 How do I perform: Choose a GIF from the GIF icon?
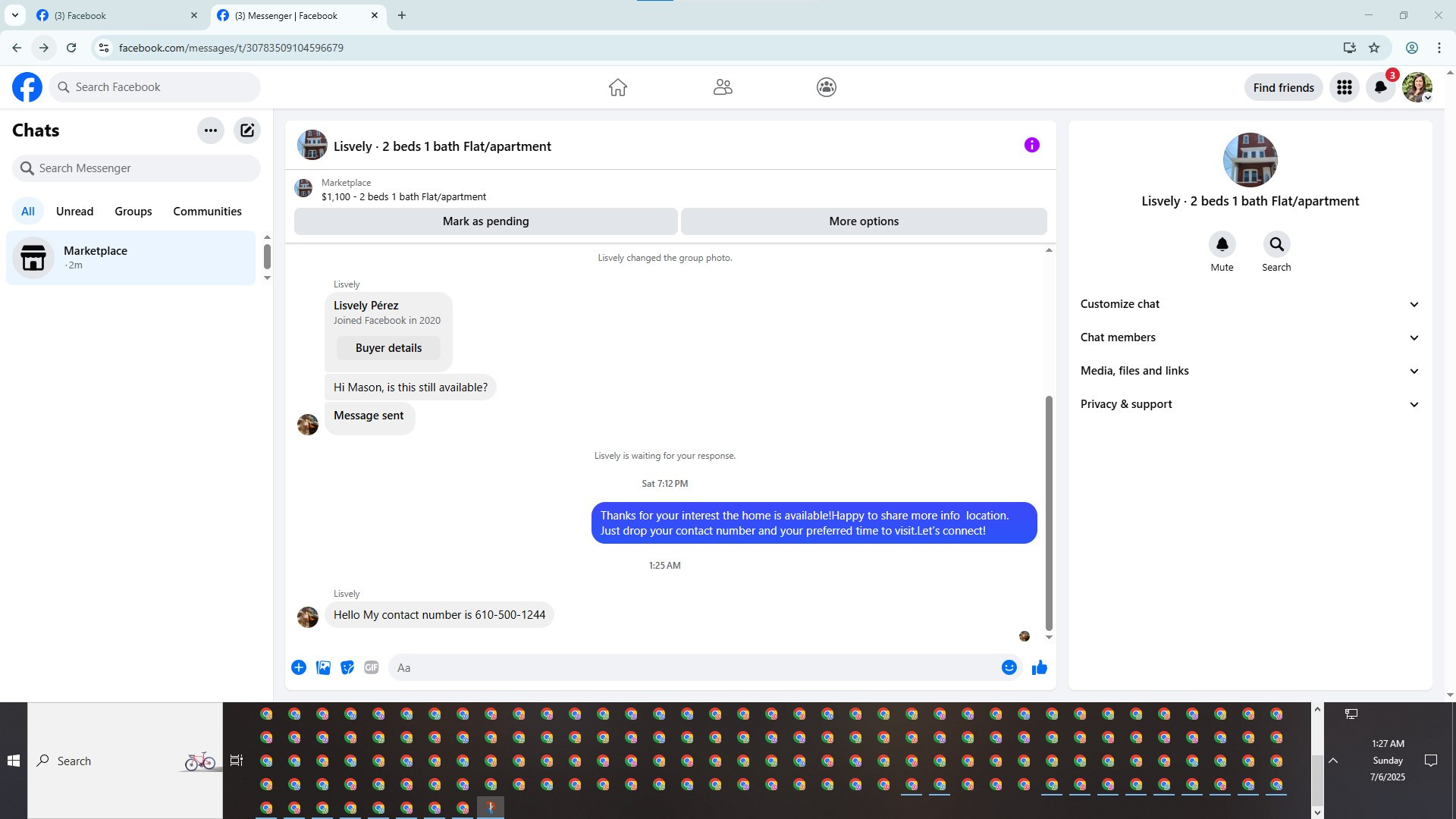[371, 667]
